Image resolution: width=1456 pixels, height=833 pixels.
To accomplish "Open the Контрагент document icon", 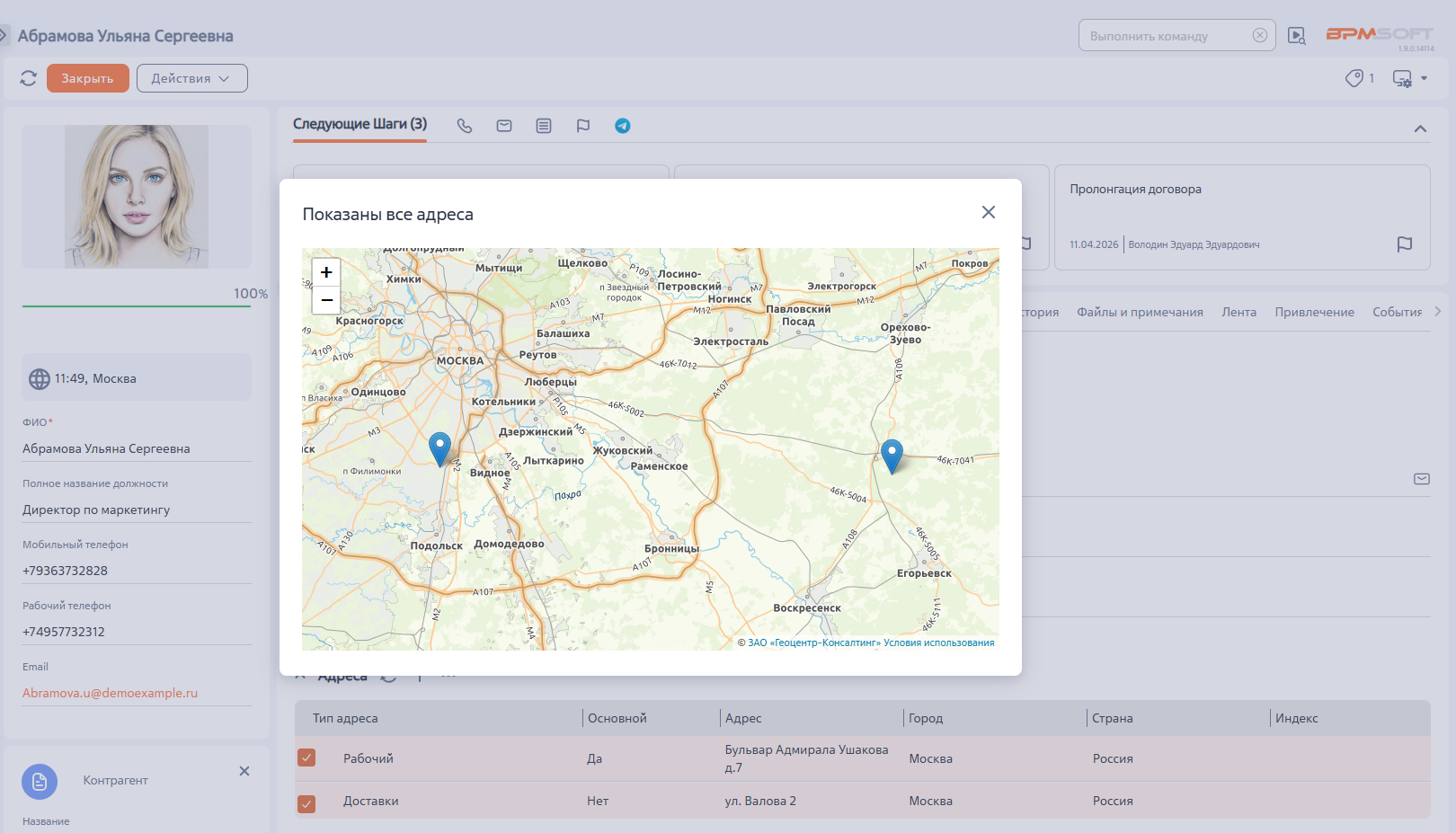I will [40, 782].
